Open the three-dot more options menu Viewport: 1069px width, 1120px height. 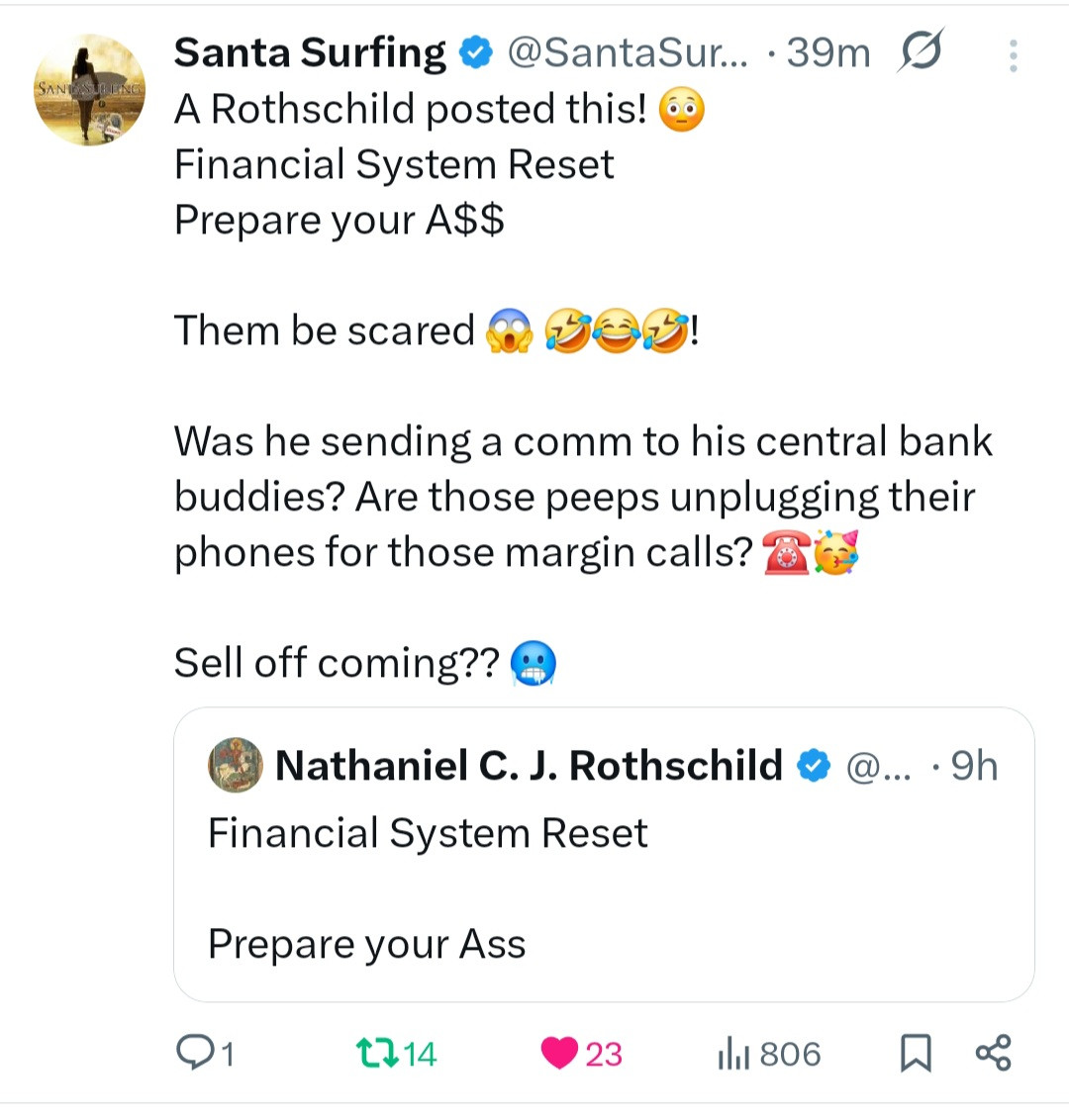click(1013, 55)
